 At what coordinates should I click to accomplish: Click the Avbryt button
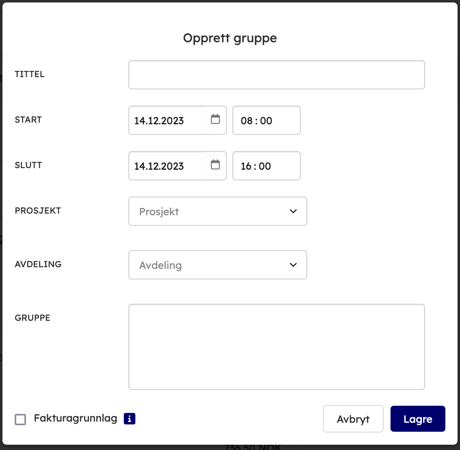(x=353, y=419)
